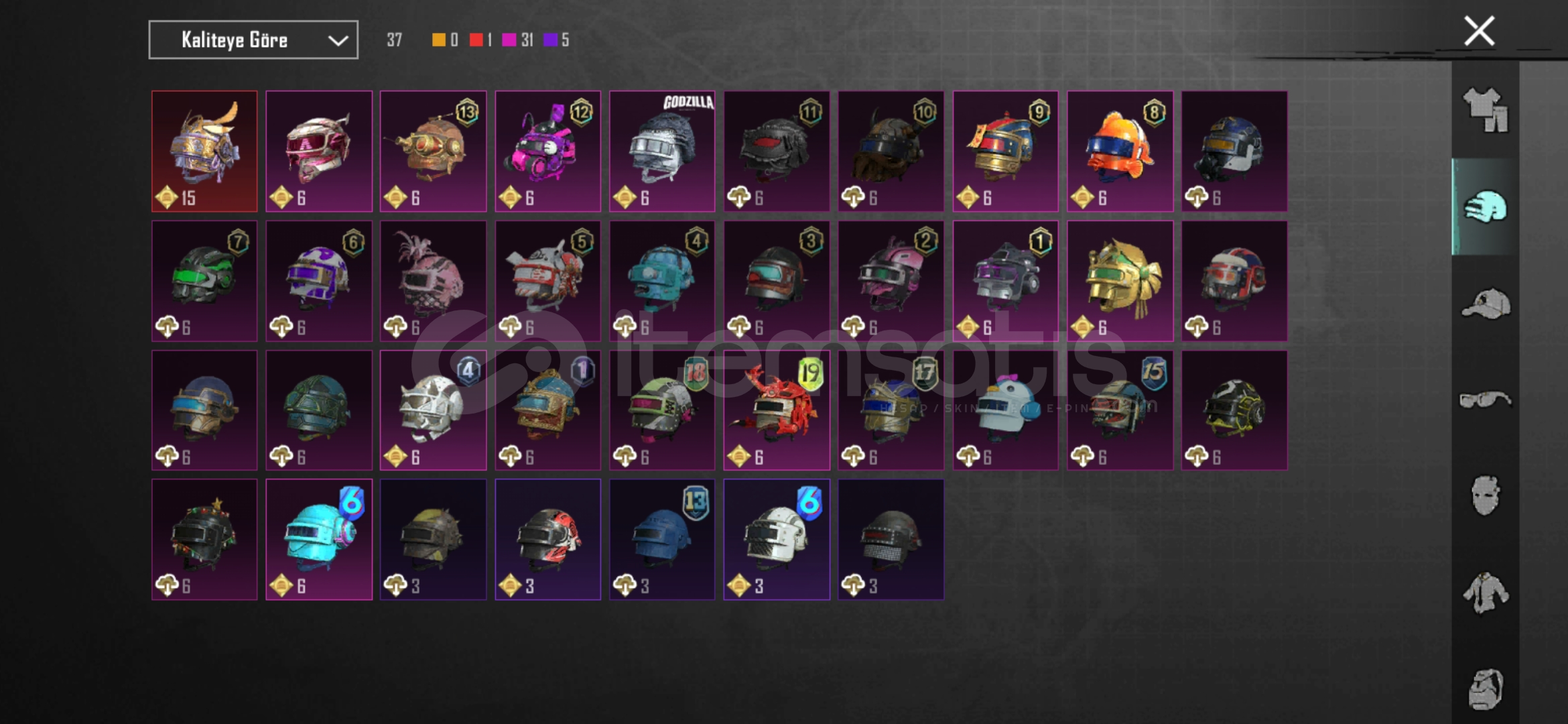Choose the orange goldfish helmet numbered 8
Viewport: 1568px width, 724px height.
click(1120, 152)
